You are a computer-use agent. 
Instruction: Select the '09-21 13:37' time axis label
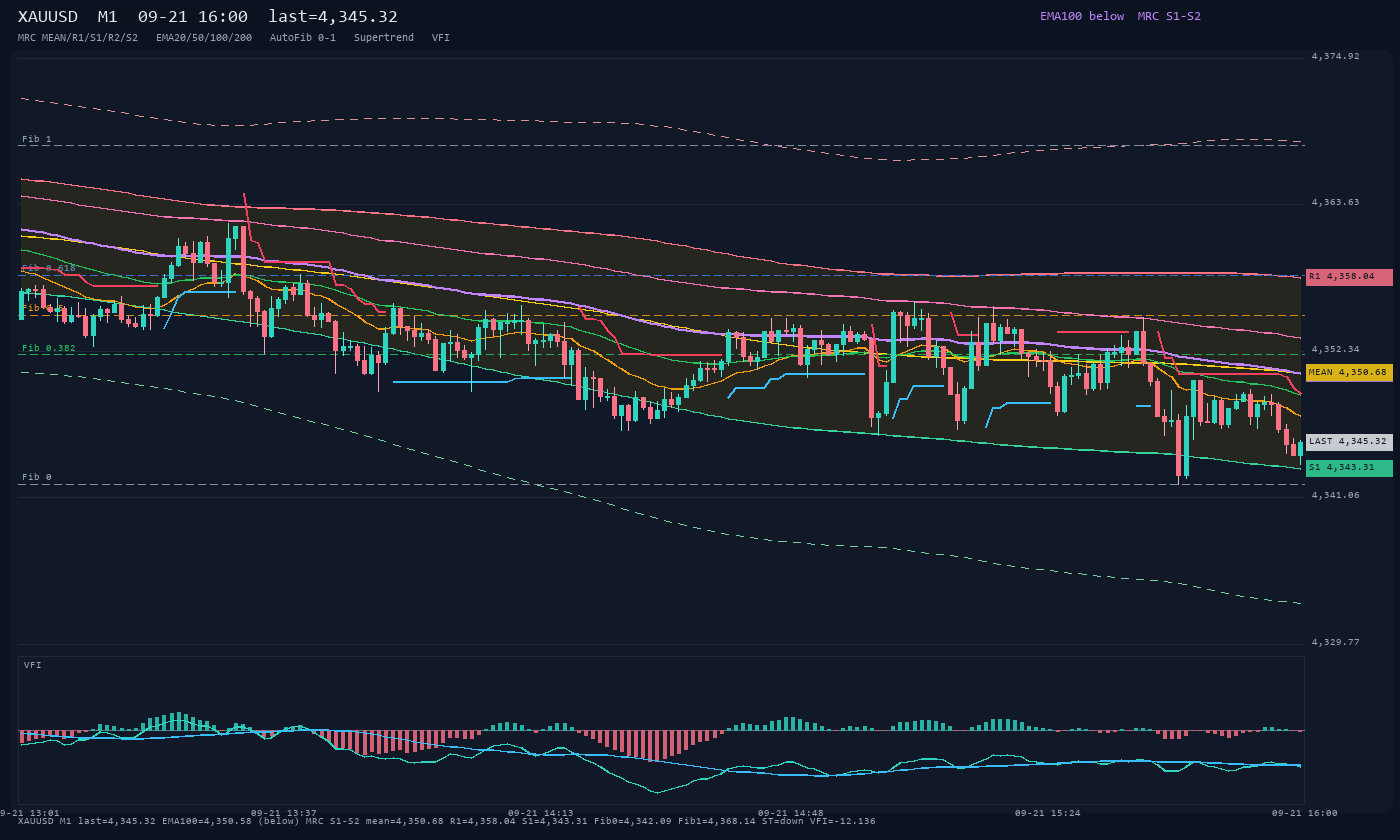pyautogui.click(x=284, y=813)
